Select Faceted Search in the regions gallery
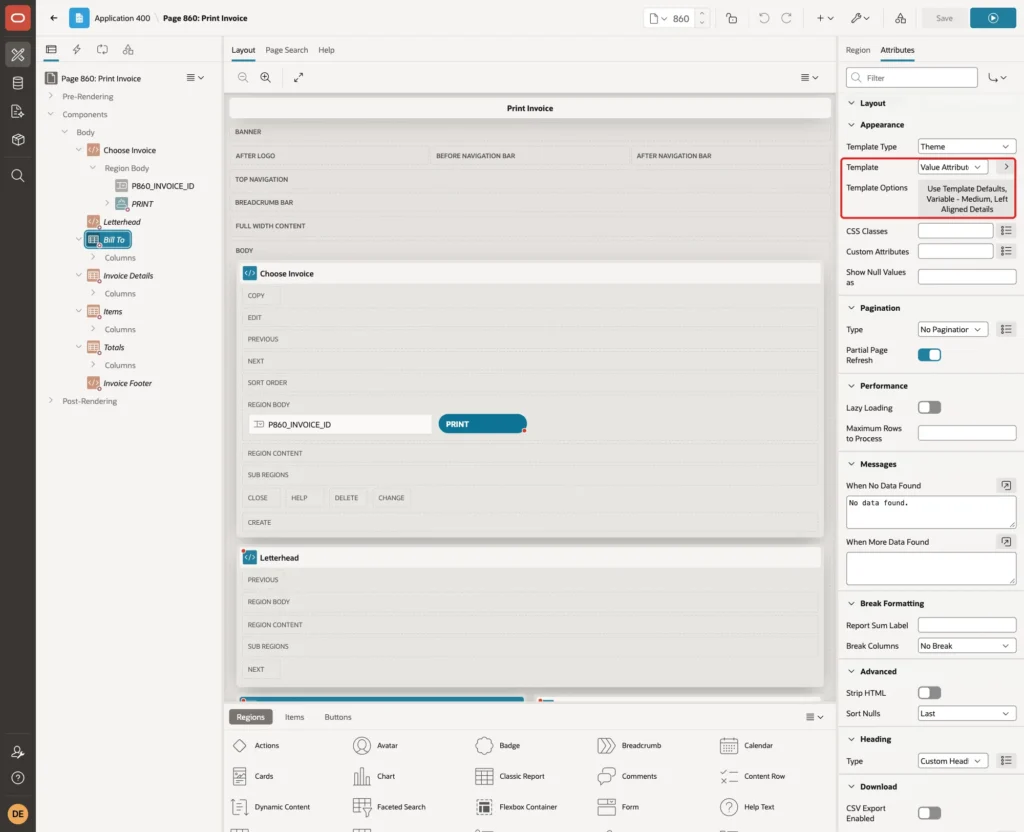Screen dimensions: 1024x832 coord(389,807)
